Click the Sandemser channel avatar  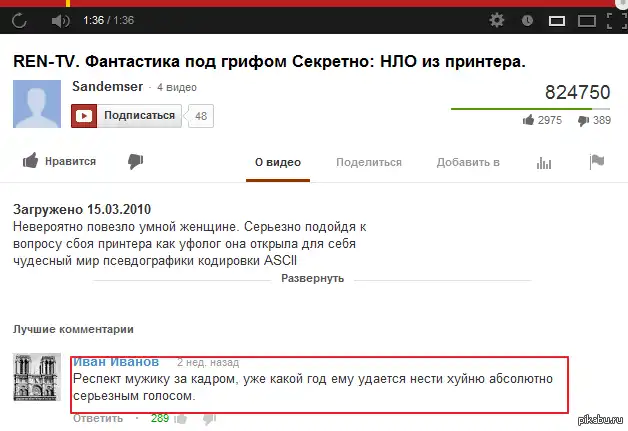pos(37,104)
